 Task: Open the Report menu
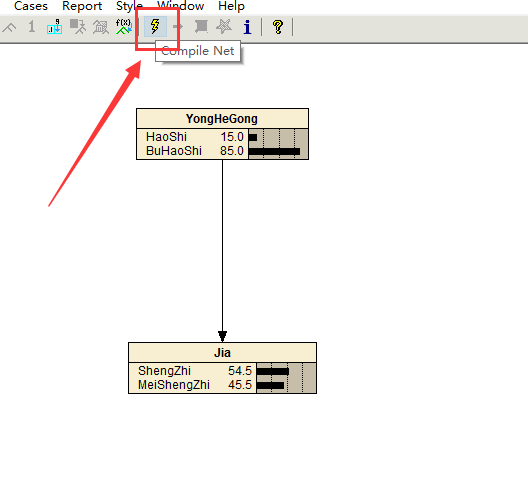pos(82,6)
